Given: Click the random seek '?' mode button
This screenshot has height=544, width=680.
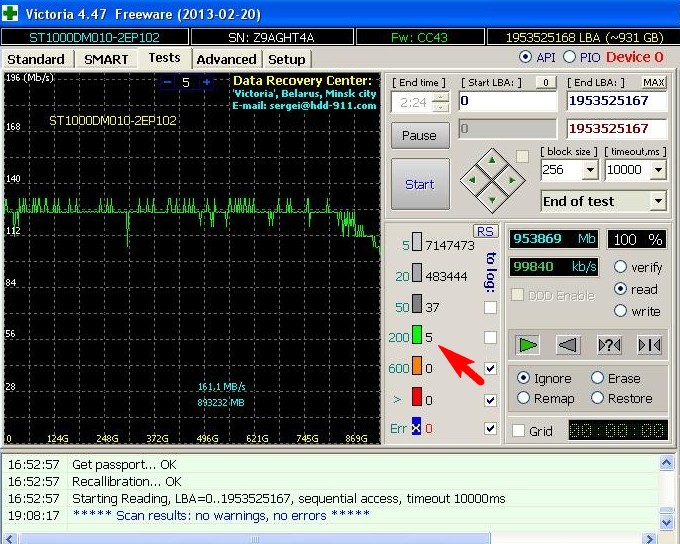Looking at the screenshot, I should [x=609, y=345].
